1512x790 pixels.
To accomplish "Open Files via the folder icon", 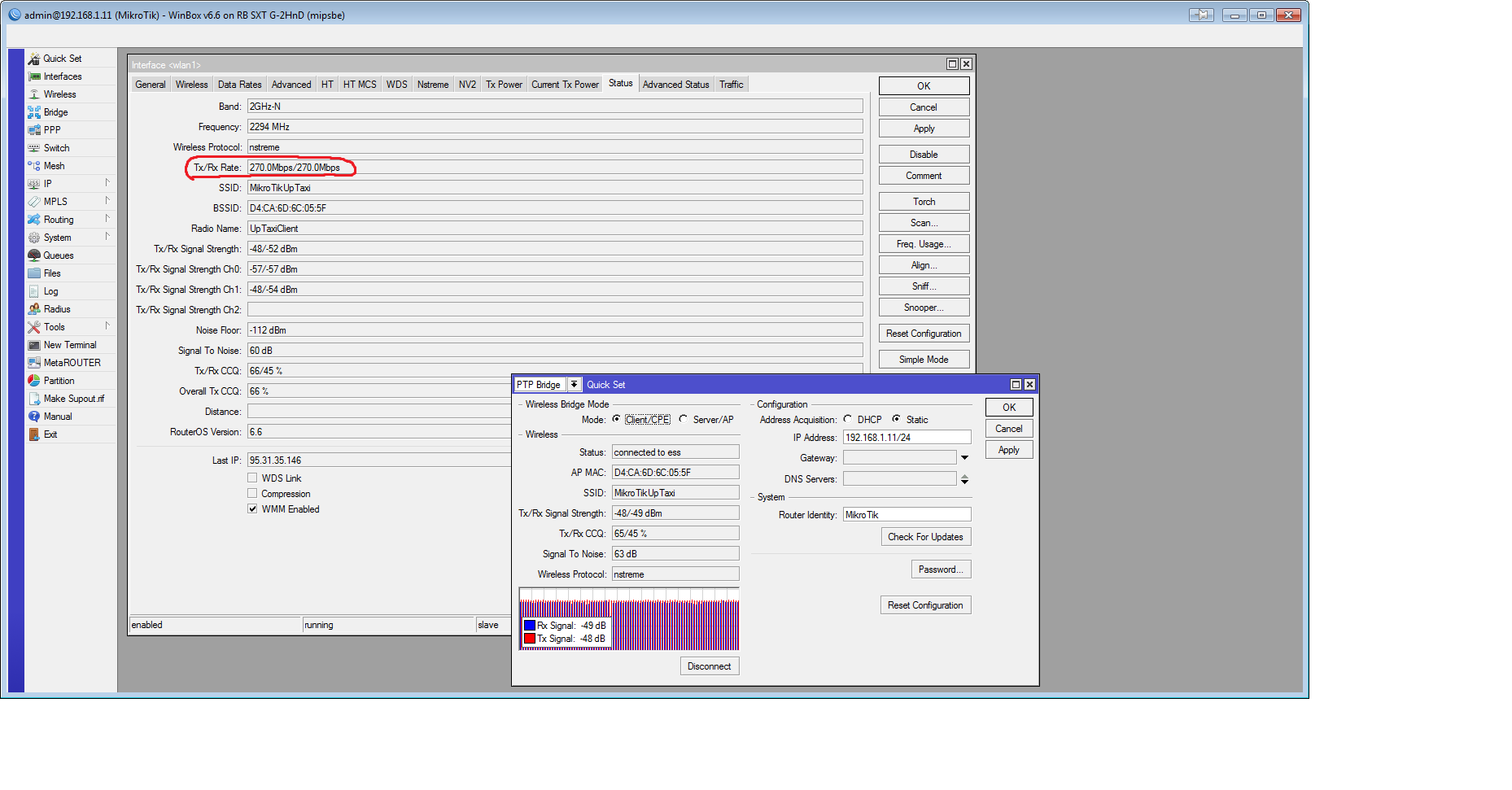I will 34,273.
